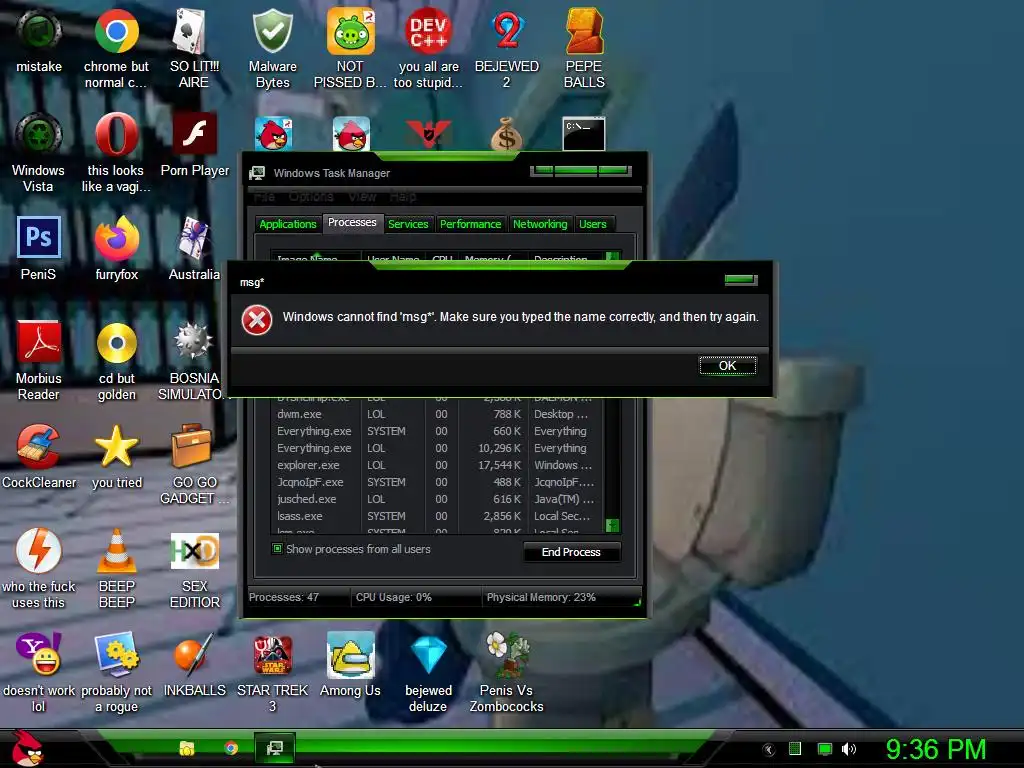
Task: Switch to the Services tab
Action: click(x=408, y=224)
